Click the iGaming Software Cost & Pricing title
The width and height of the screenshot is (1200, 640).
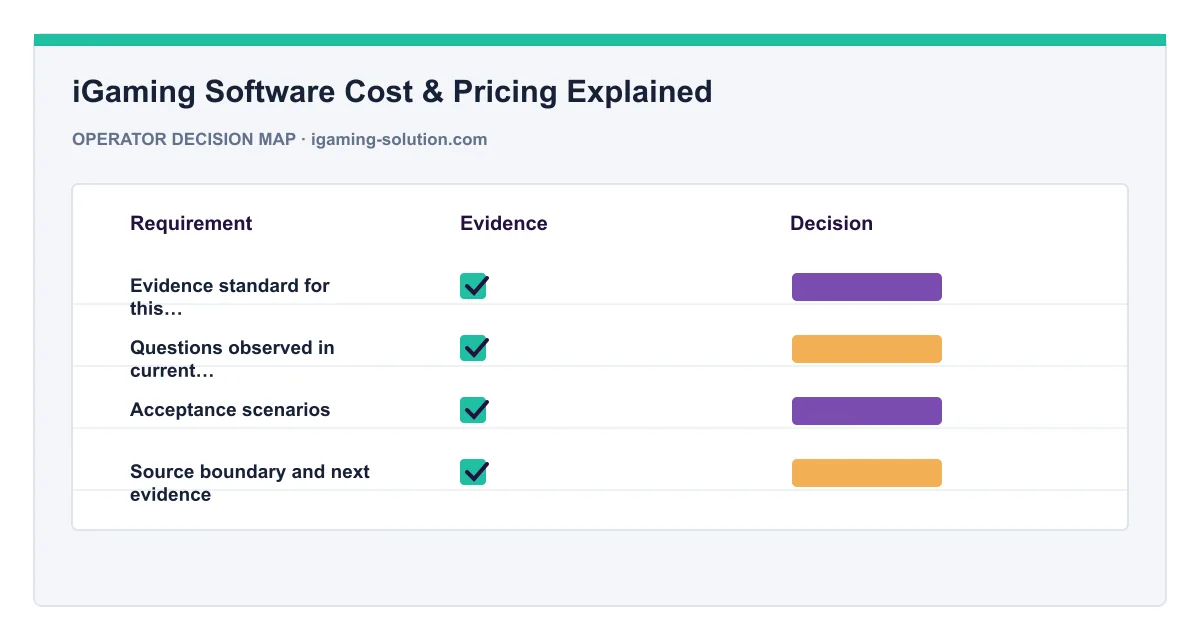392,91
